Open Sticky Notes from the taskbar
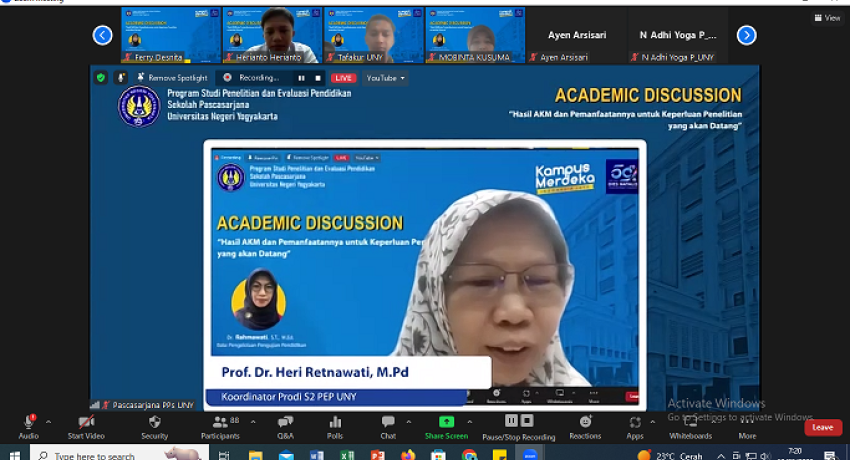 coord(499,455)
